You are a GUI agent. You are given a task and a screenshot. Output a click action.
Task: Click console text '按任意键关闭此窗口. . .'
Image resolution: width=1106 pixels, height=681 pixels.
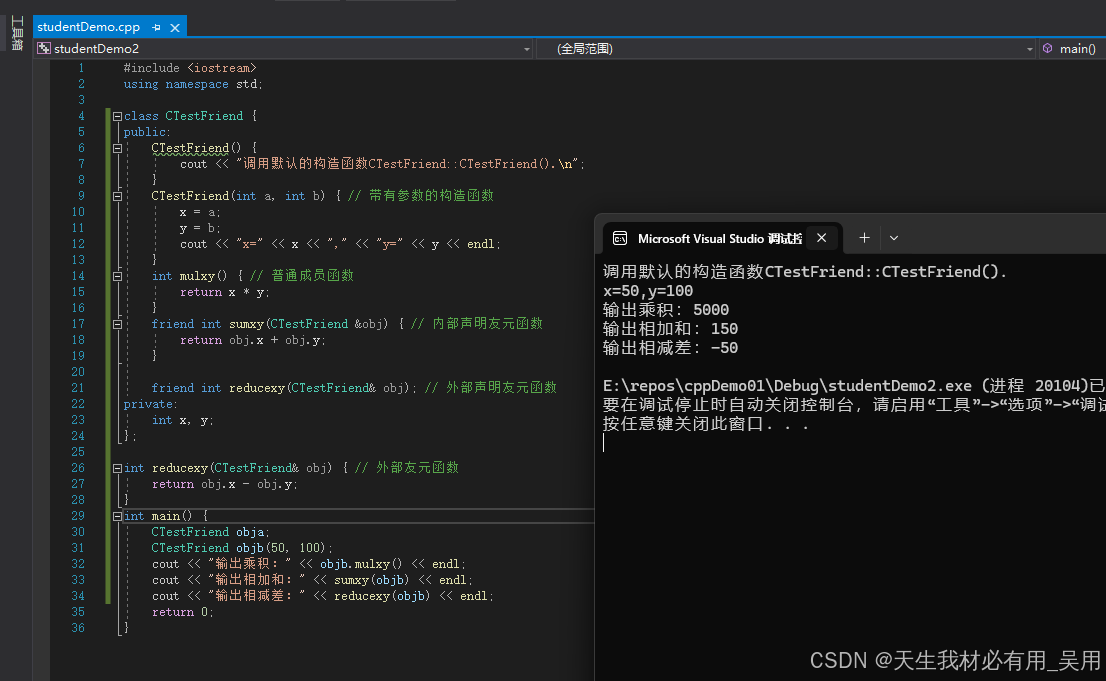tap(705, 424)
